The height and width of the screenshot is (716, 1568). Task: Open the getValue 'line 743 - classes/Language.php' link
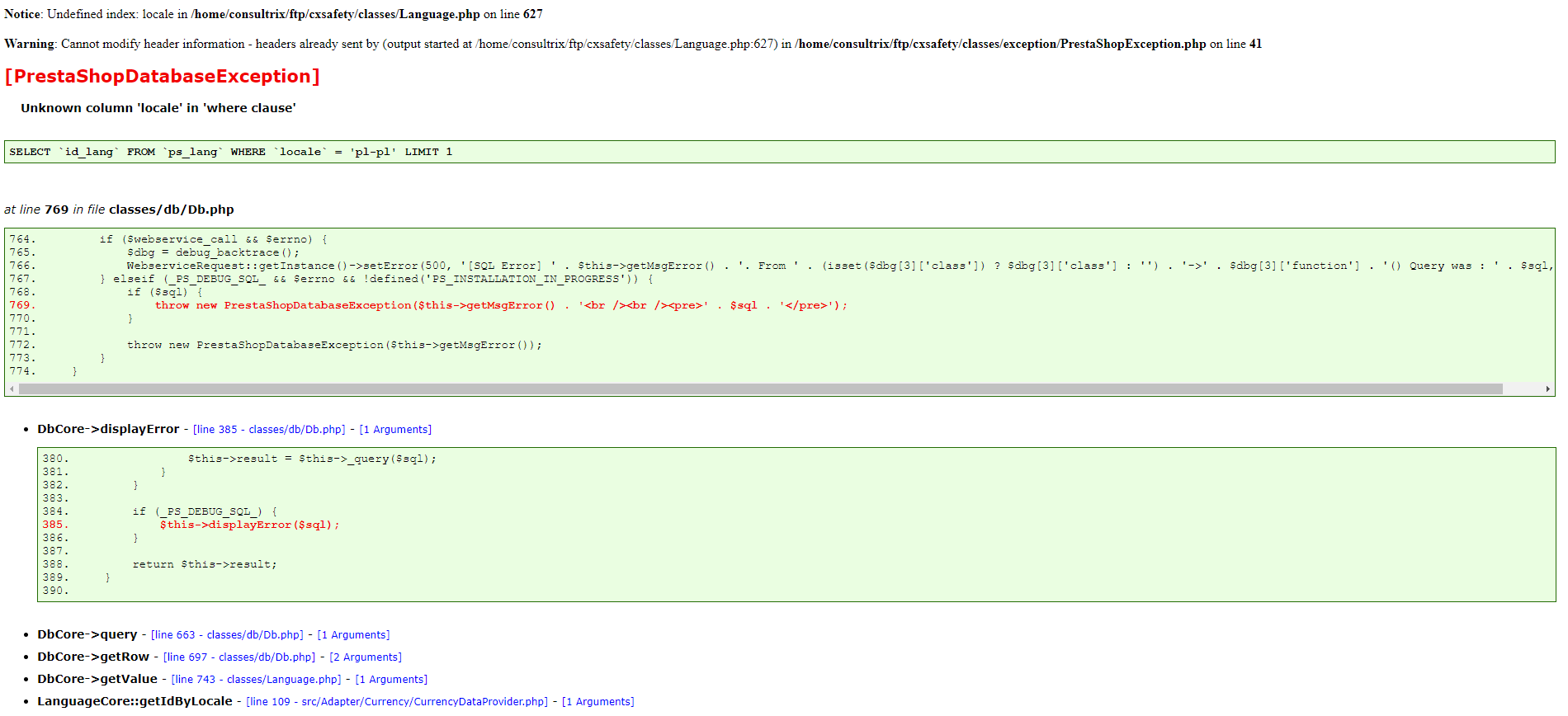click(x=256, y=680)
